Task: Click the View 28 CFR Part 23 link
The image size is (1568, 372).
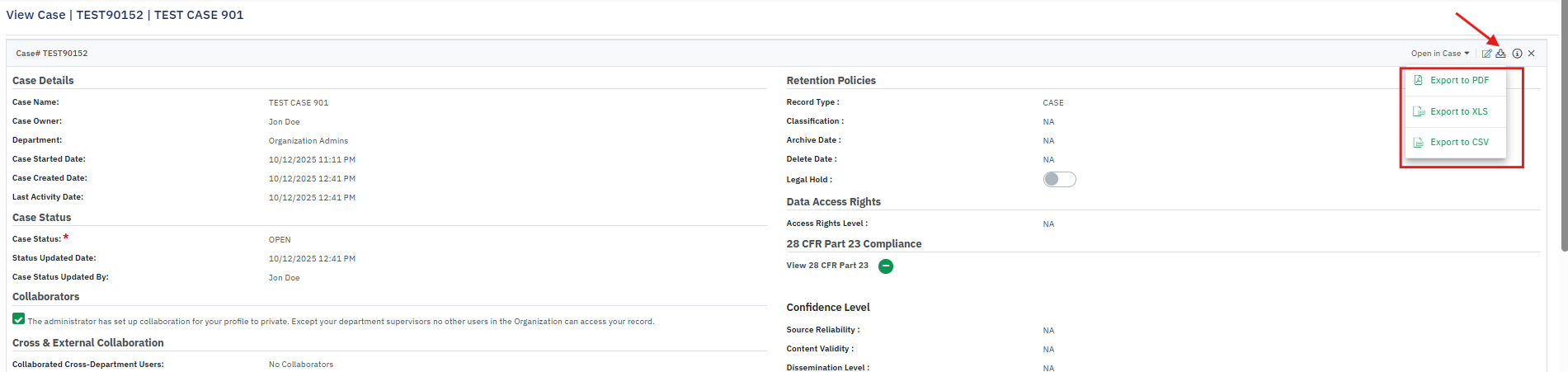Action: pos(826,266)
